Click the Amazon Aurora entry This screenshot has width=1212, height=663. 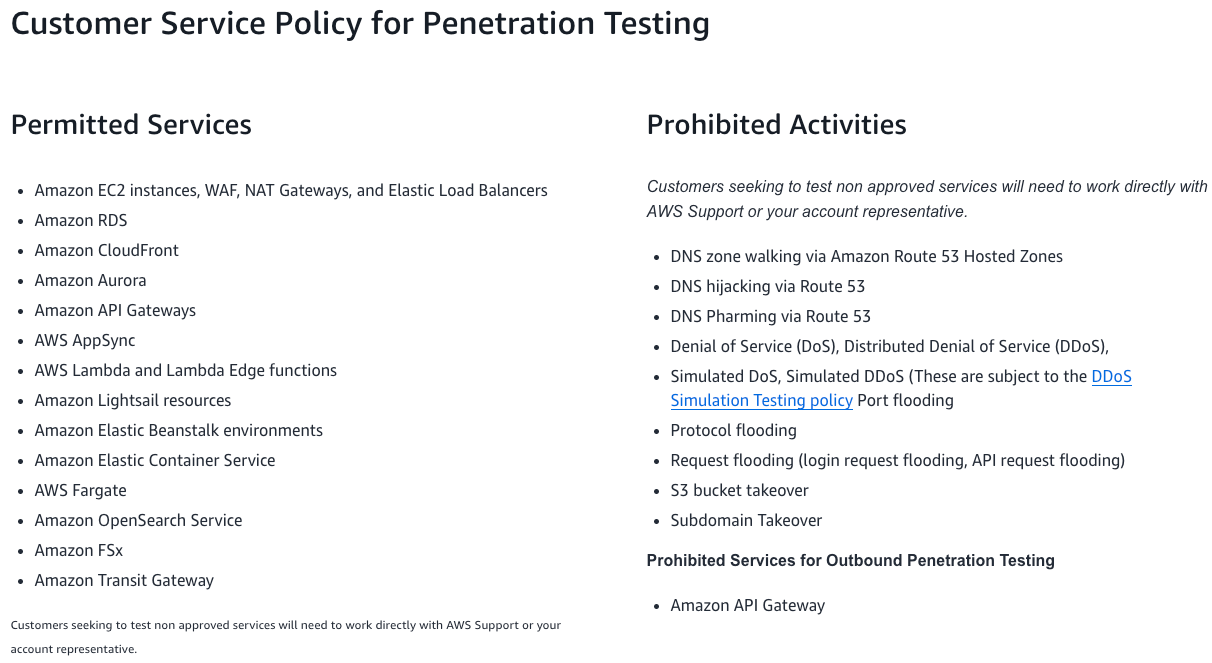tap(90, 280)
